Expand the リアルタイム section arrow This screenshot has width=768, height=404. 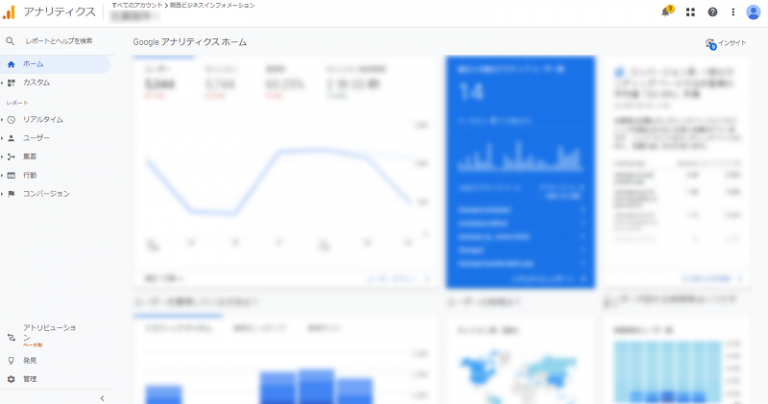[x=2, y=119]
